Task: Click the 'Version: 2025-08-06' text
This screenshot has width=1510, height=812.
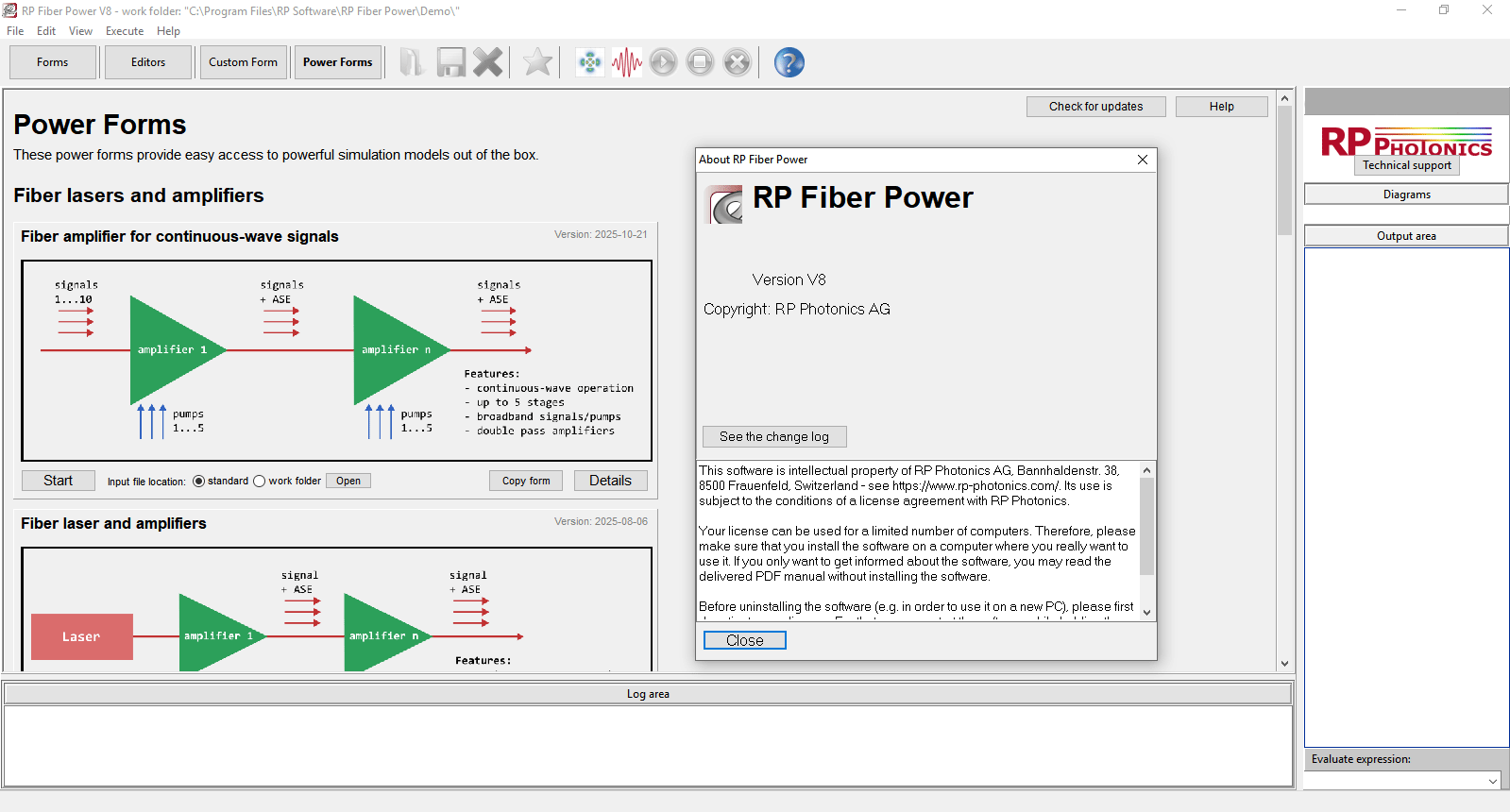Action: pyautogui.click(x=601, y=521)
